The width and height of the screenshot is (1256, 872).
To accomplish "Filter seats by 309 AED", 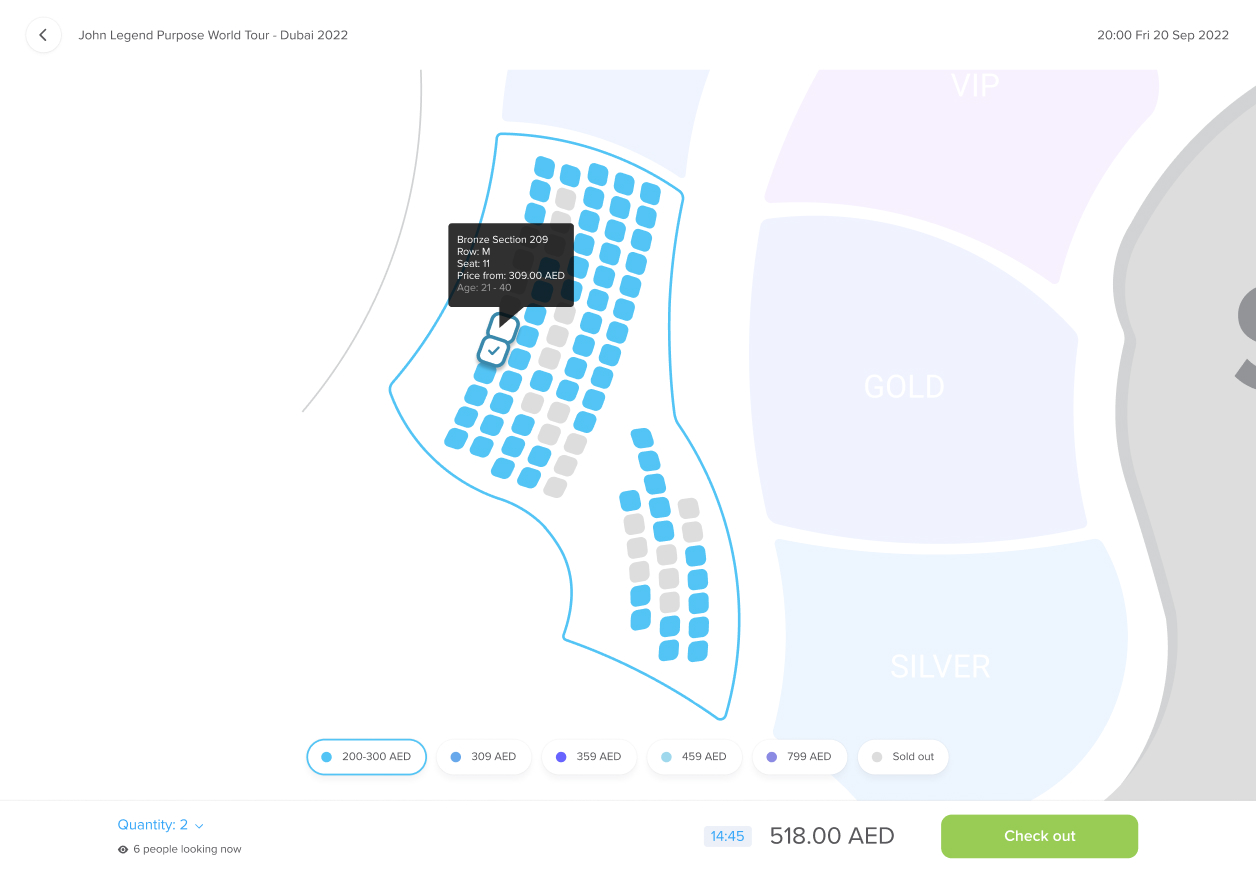I will [x=483, y=757].
